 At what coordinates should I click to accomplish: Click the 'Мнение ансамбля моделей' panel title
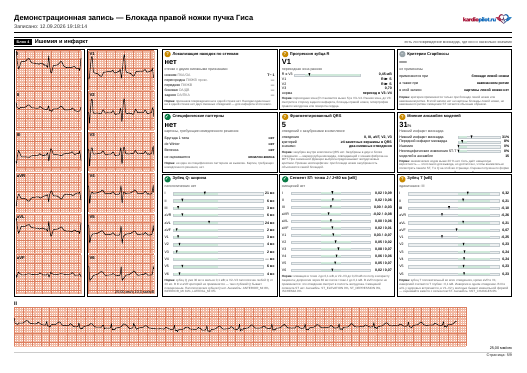tap(434, 116)
